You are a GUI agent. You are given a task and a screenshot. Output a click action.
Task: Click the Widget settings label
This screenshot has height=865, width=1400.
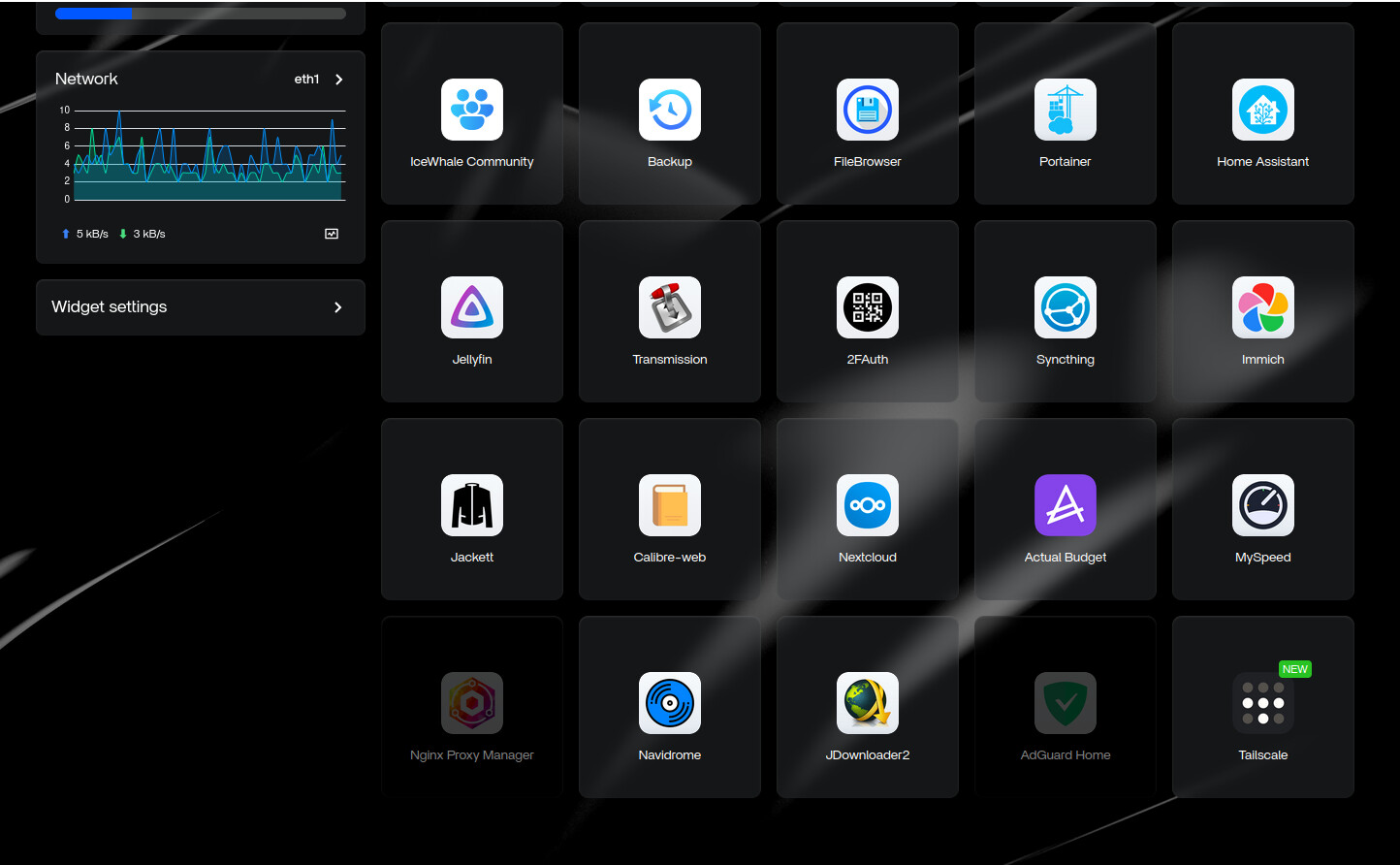tap(110, 307)
